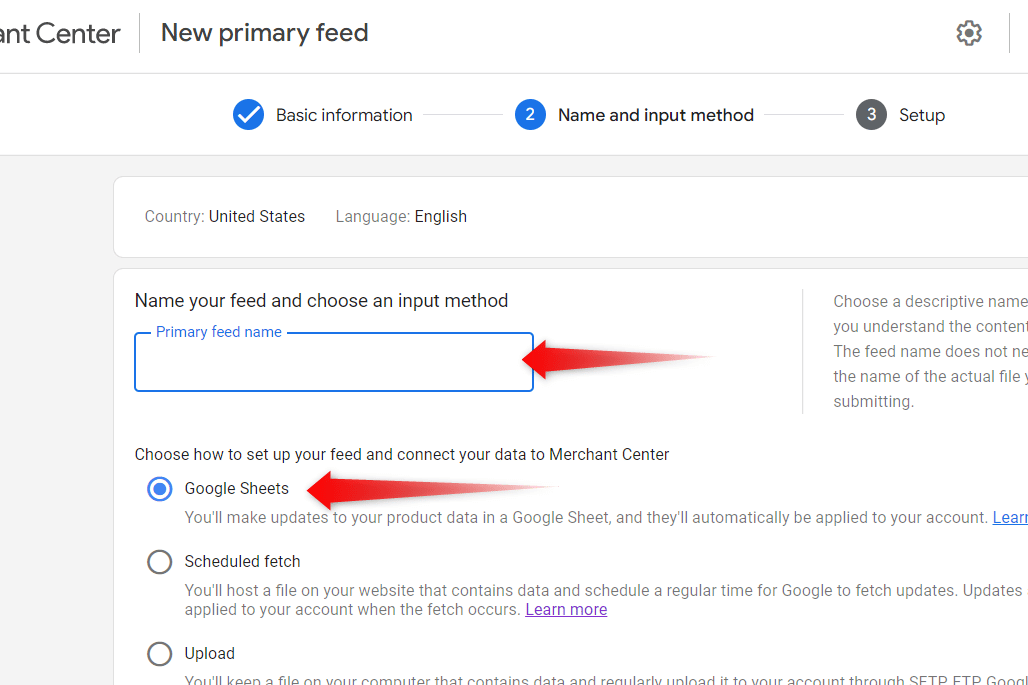Choose the Scheduled fetch radio button

point(159,562)
